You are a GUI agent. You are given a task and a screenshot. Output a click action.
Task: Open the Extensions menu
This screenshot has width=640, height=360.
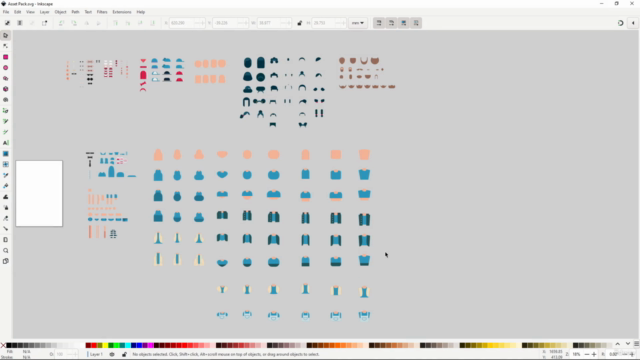point(122,12)
